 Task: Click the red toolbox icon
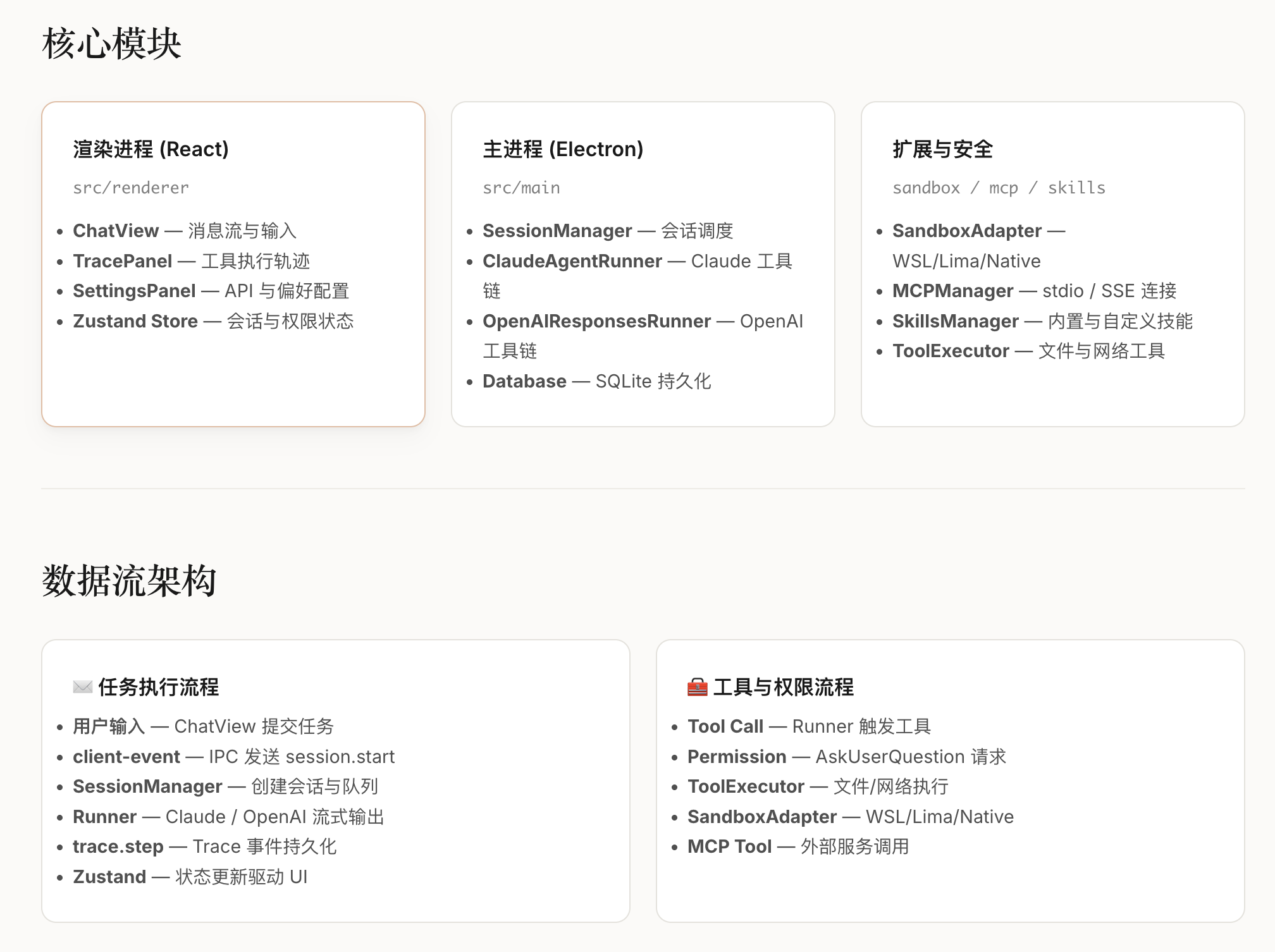697,687
